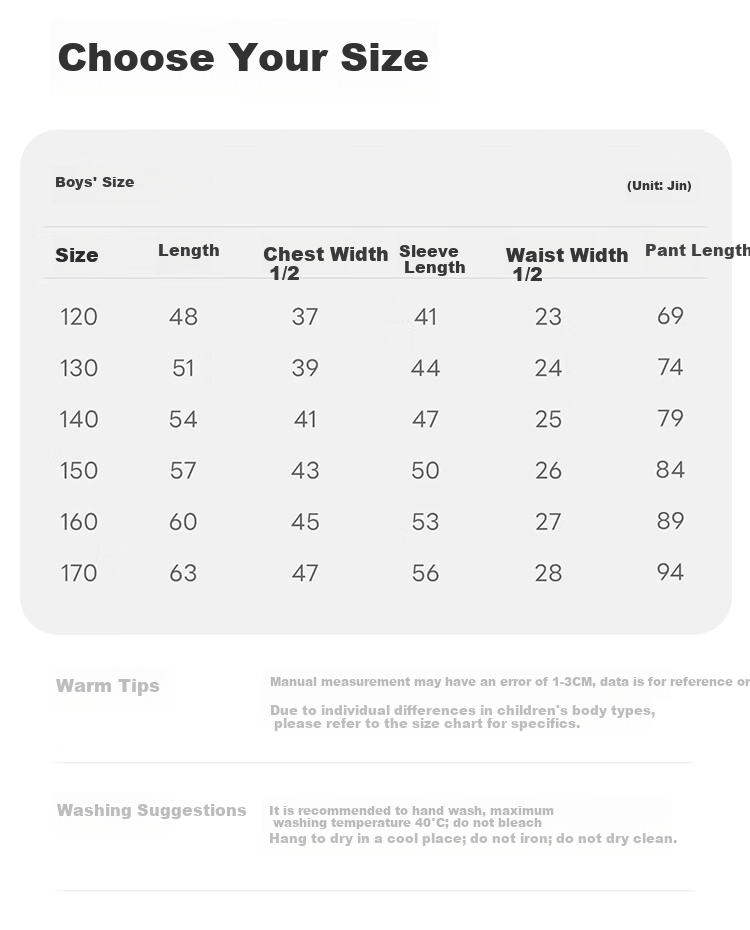Click the Waist Width 1/2 header
Screen dimensions: 750x930
point(567,264)
